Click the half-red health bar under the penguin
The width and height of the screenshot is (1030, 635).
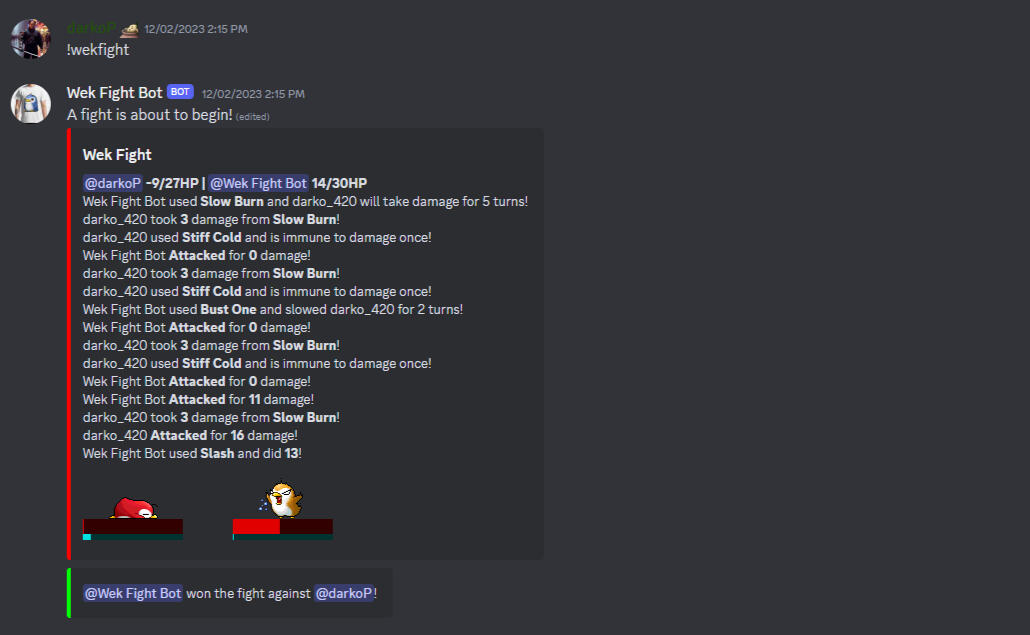coord(282,526)
